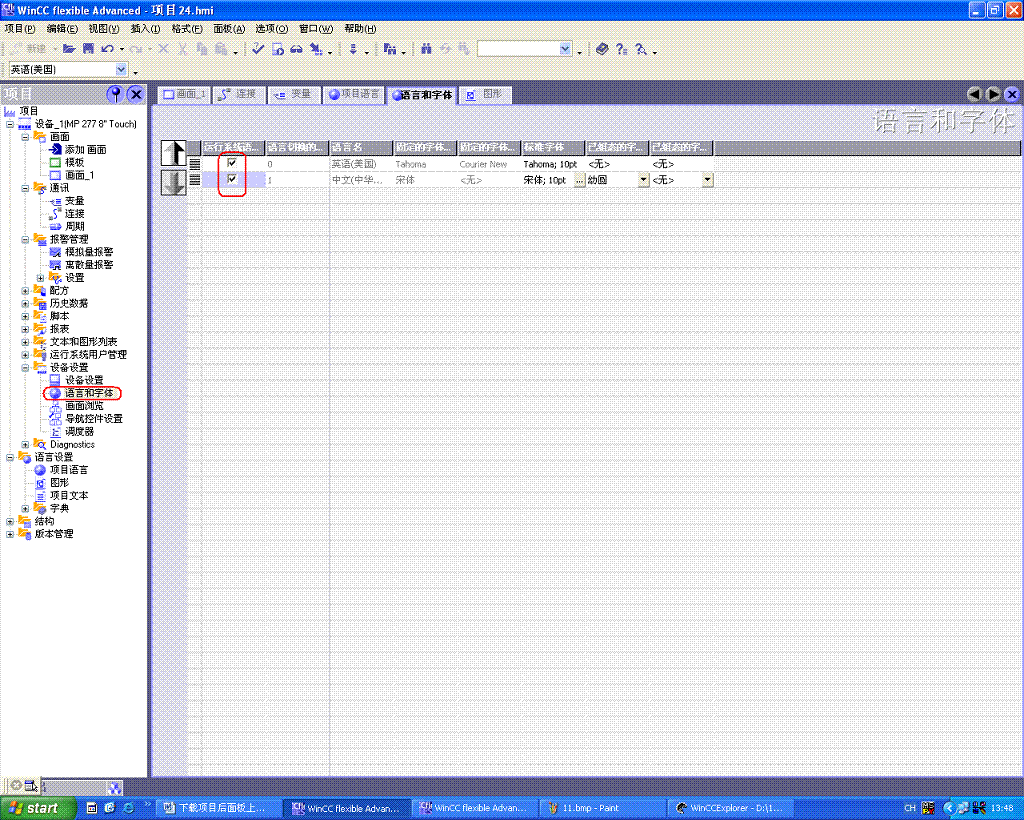Image resolution: width=1024 pixels, height=820 pixels.
Task: Expand the 结构 folder
Action: pyautogui.click(x=10, y=521)
